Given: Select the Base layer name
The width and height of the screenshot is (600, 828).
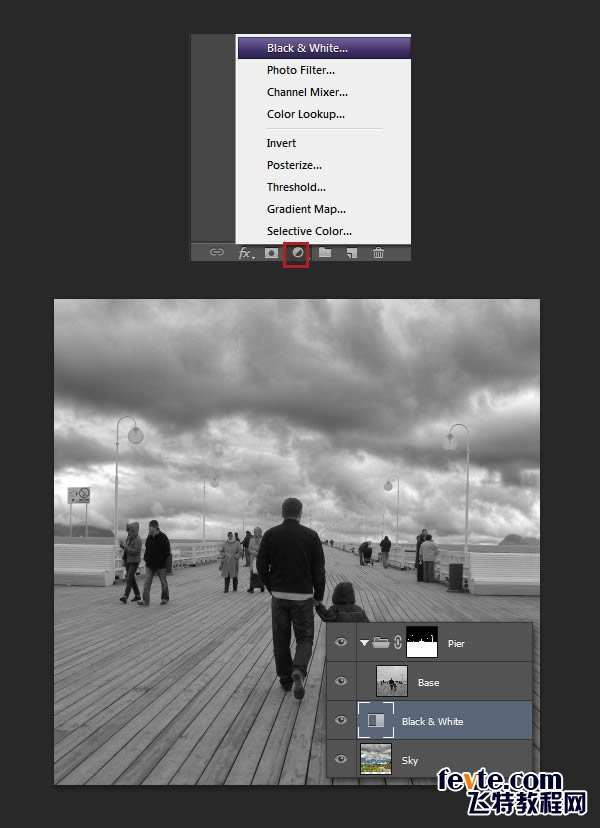Looking at the screenshot, I should (428, 683).
